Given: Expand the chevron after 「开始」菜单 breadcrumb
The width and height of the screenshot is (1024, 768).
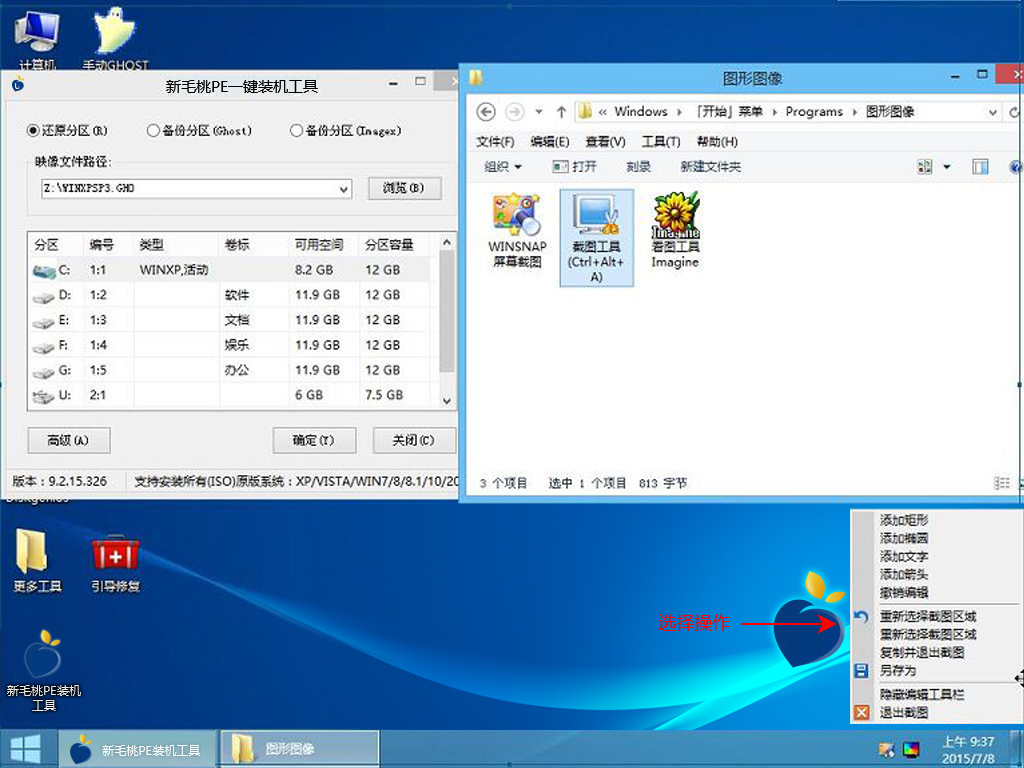Looking at the screenshot, I should (x=775, y=112).
